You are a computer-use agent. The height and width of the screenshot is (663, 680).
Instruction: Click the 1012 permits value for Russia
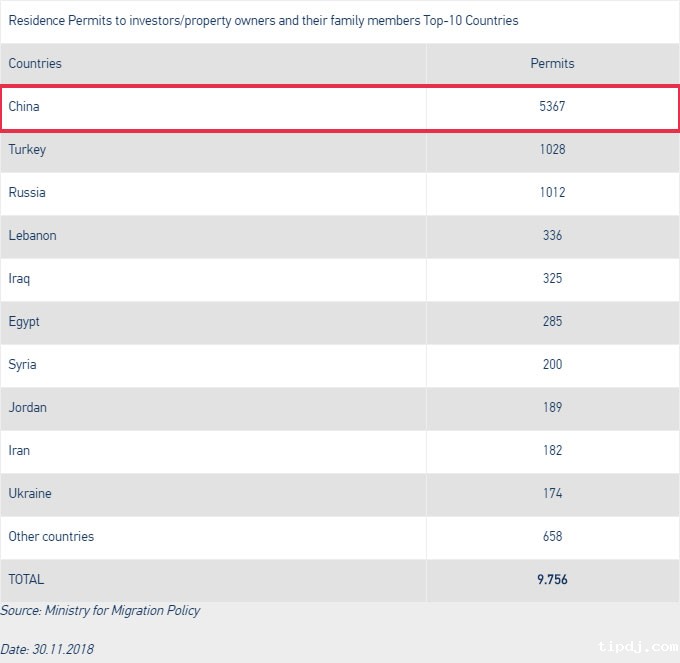552,192
